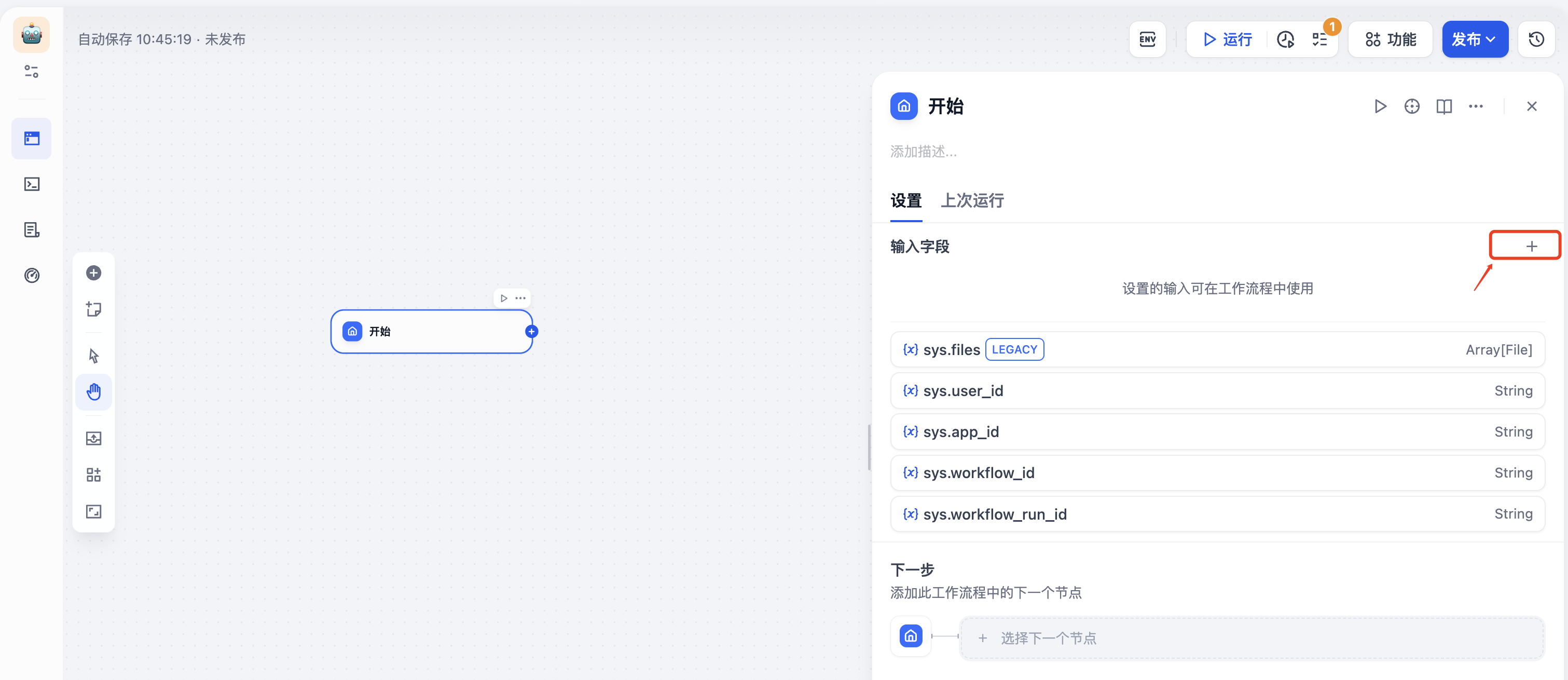Switch to hand pan mode tool
Image resolution: width=1568 pixels, height=680 pixels.
93,392
